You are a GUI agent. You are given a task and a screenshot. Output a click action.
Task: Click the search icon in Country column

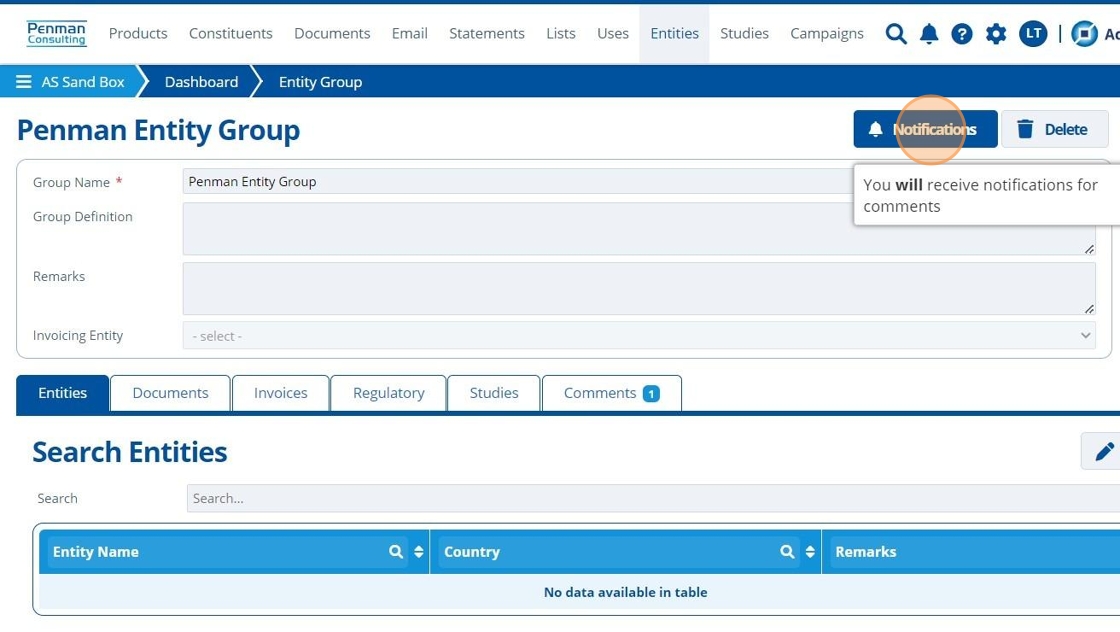787,551
